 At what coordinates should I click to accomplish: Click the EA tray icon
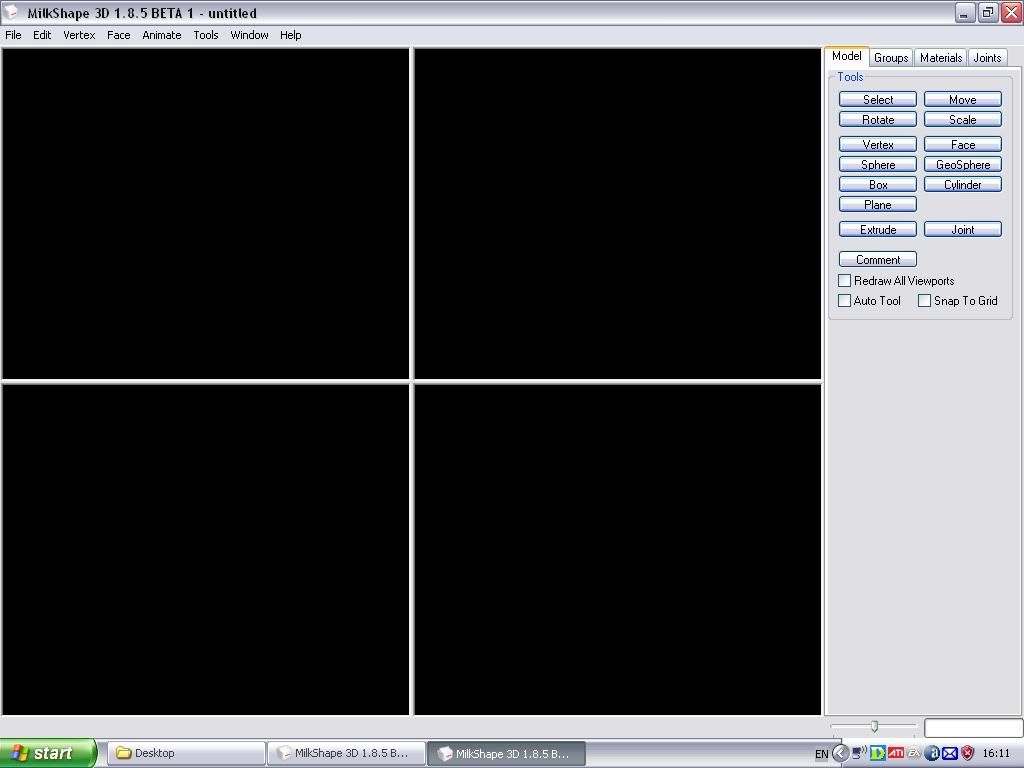tap(914, 753)
